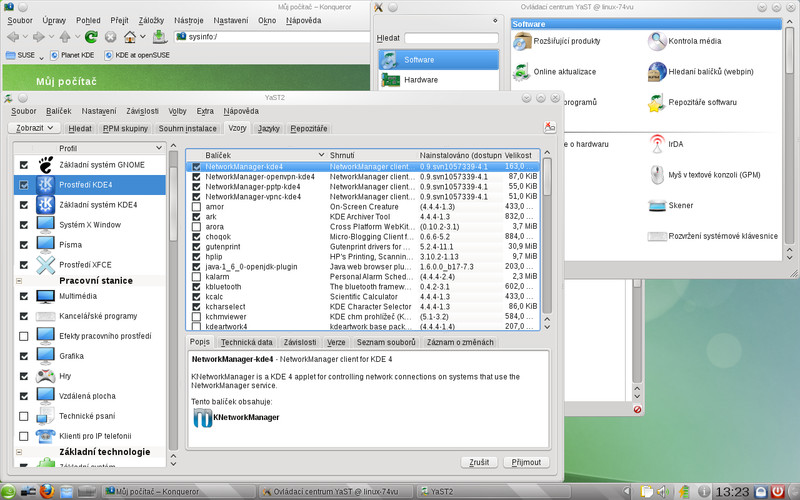Click the Profil column header dropdown arrow

pos(159,148)
